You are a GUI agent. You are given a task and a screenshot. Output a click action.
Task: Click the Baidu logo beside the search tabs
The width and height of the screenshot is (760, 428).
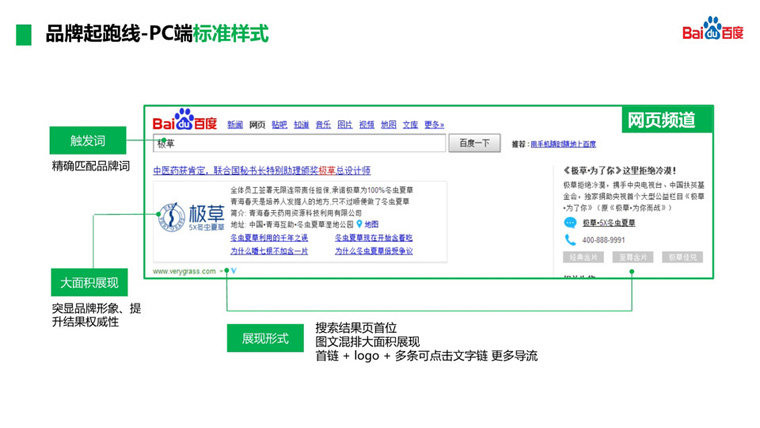(185, 119)
